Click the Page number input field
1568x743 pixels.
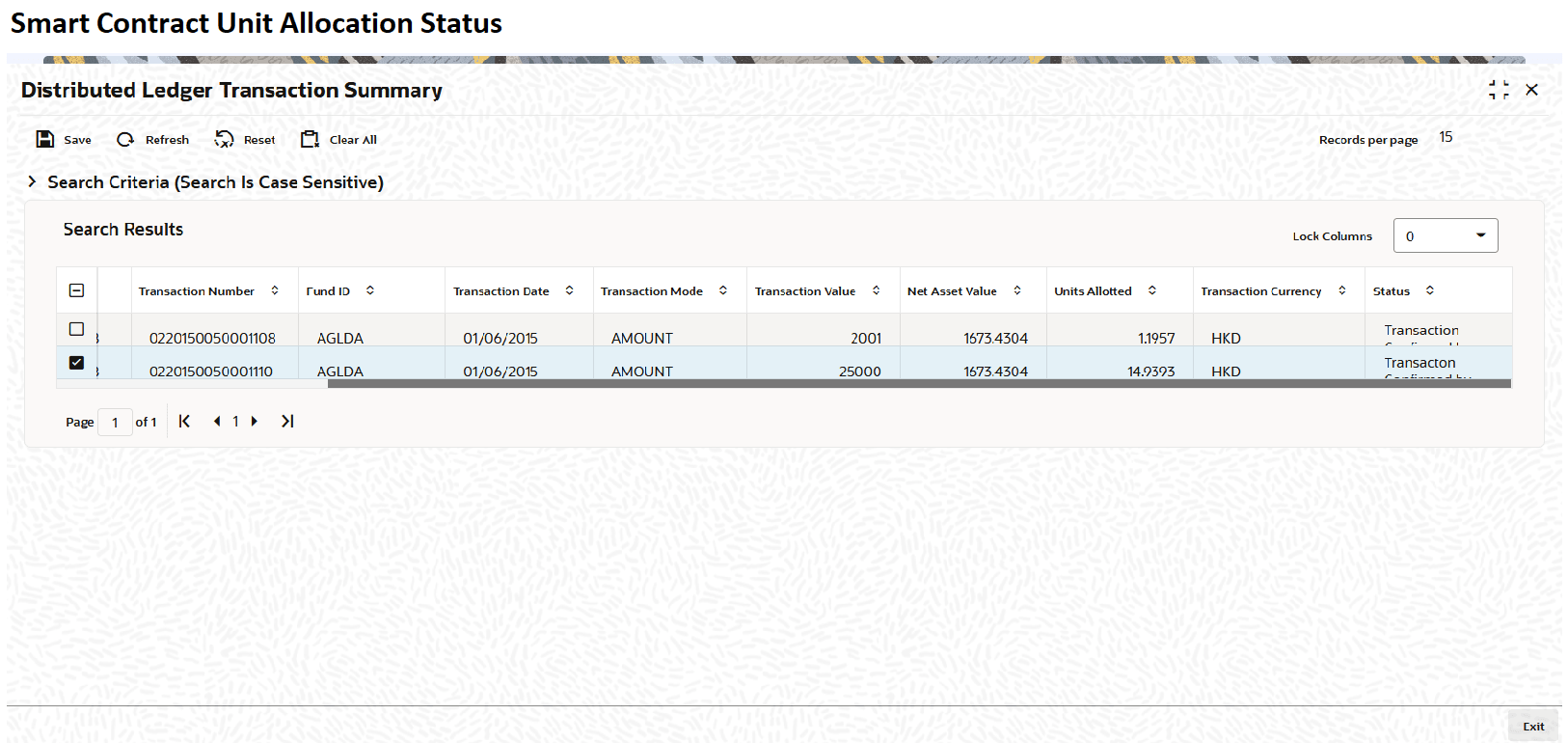pyautogui.click(x=115, y=422)
